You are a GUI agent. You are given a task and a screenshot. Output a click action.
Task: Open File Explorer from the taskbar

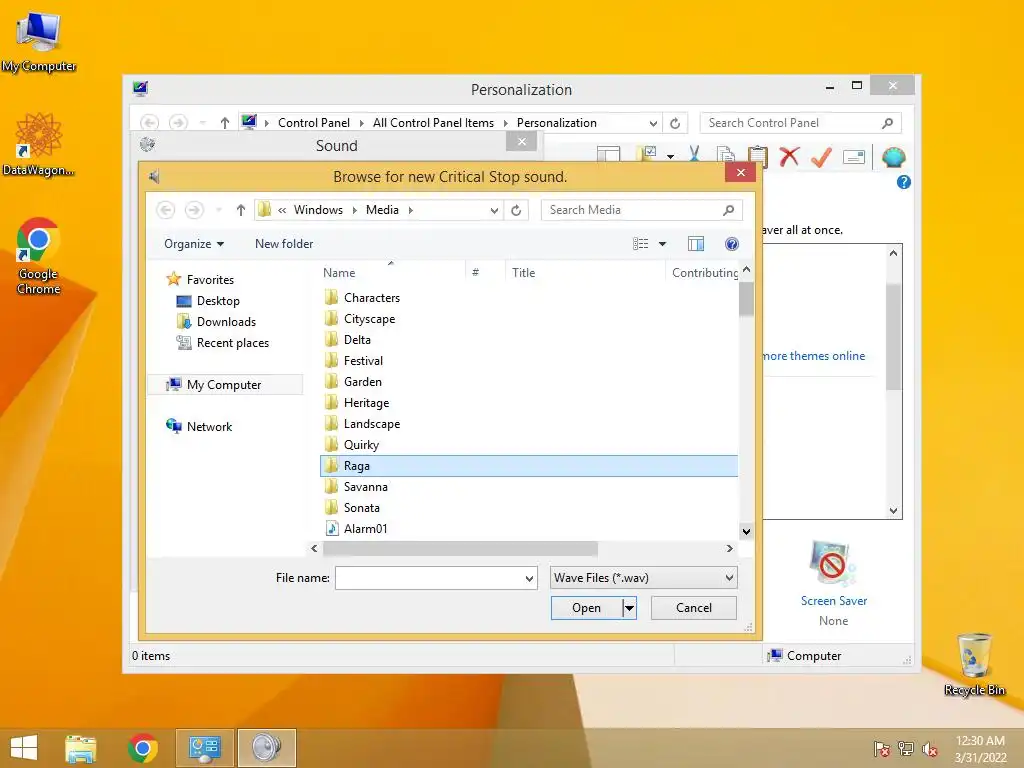pyautogui.click(x=81, y=748)
